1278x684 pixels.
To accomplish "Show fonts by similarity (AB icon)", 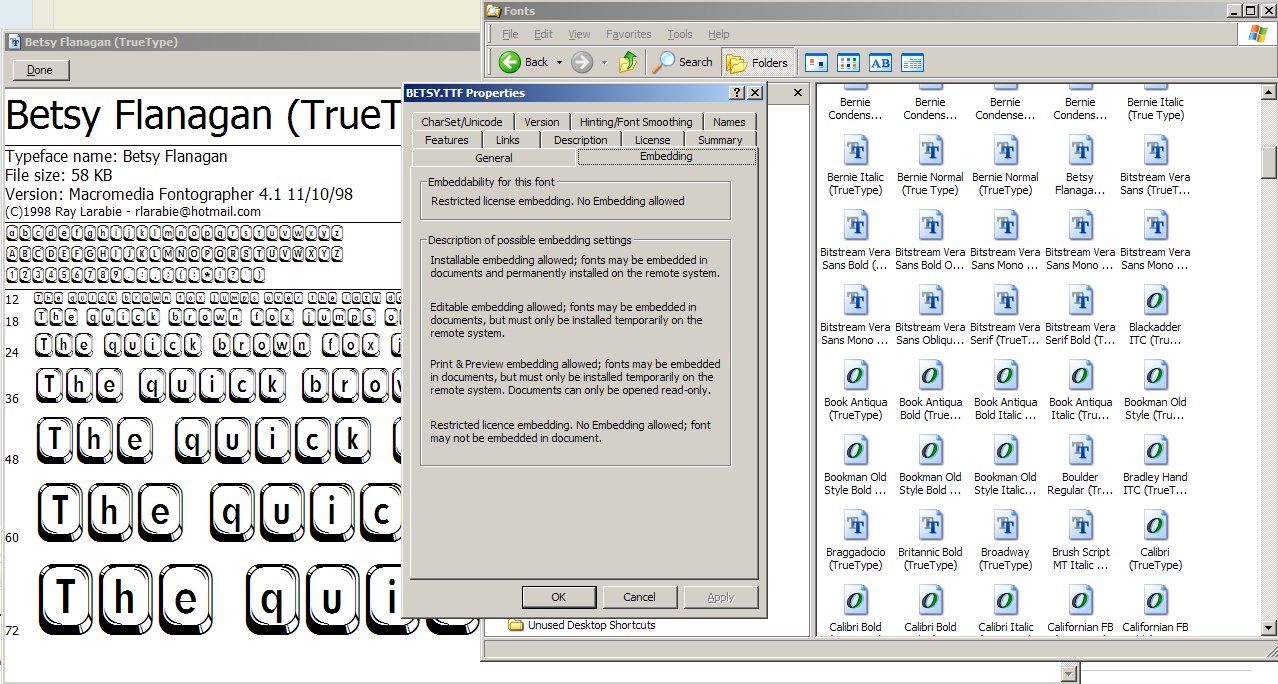I will click(x=880, y=62).
